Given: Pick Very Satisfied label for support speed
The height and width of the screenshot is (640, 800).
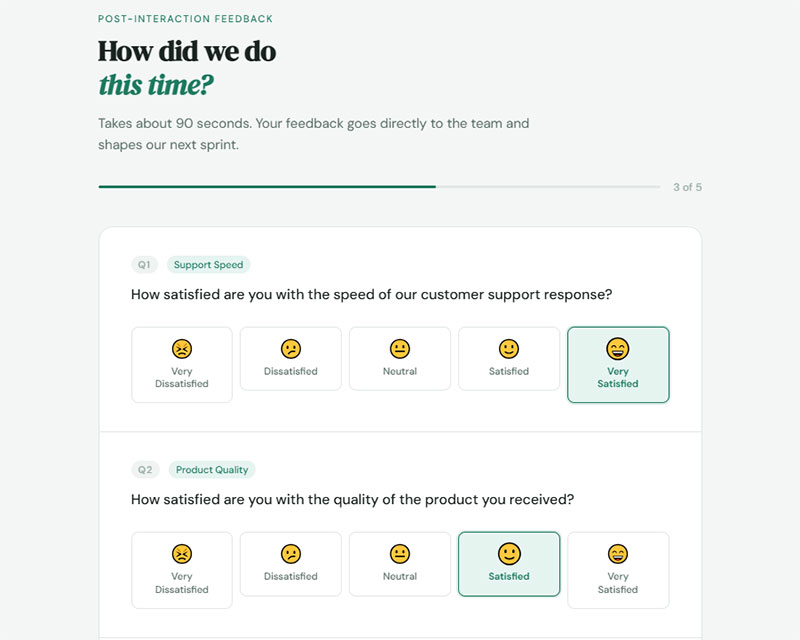Looking at the screenshot, I should [x=618, y=377].
